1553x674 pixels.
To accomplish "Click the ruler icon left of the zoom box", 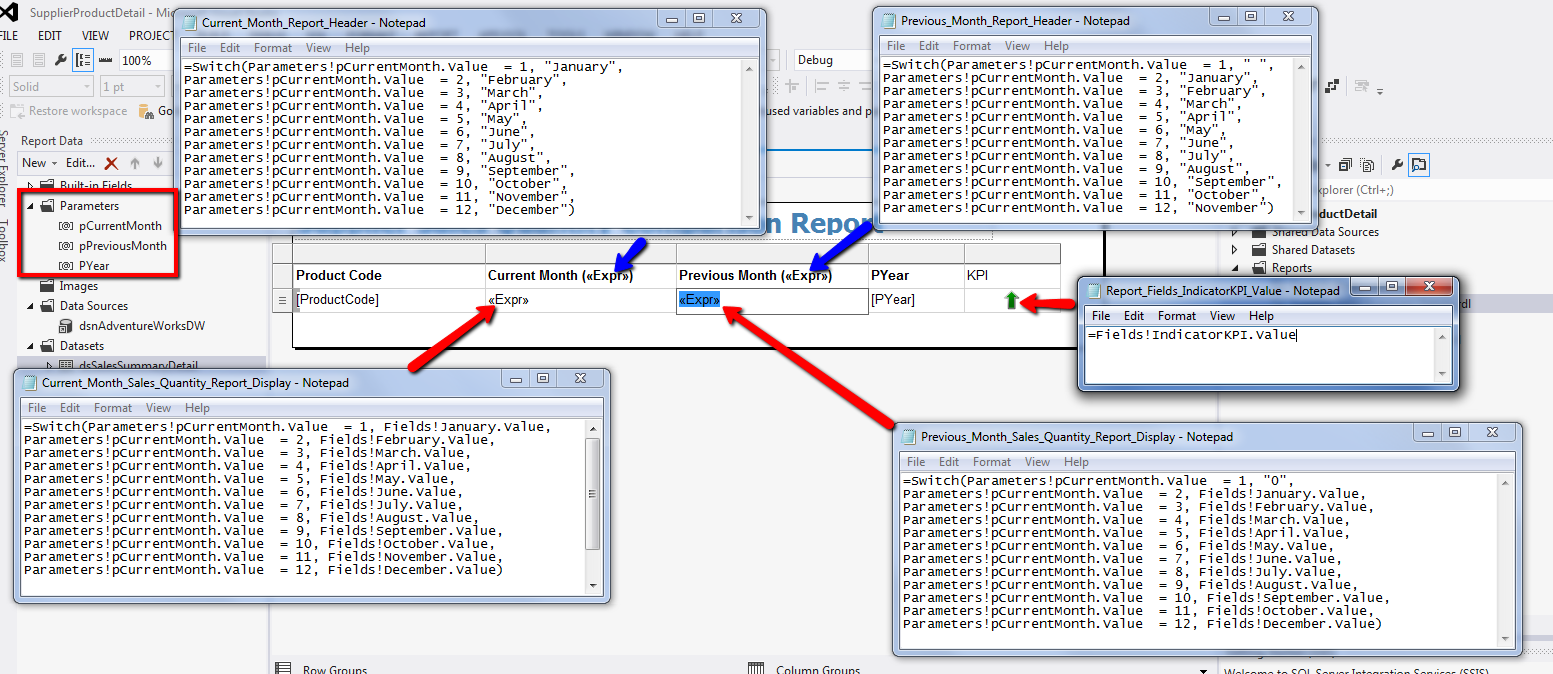I will click(x=105, y=60).
